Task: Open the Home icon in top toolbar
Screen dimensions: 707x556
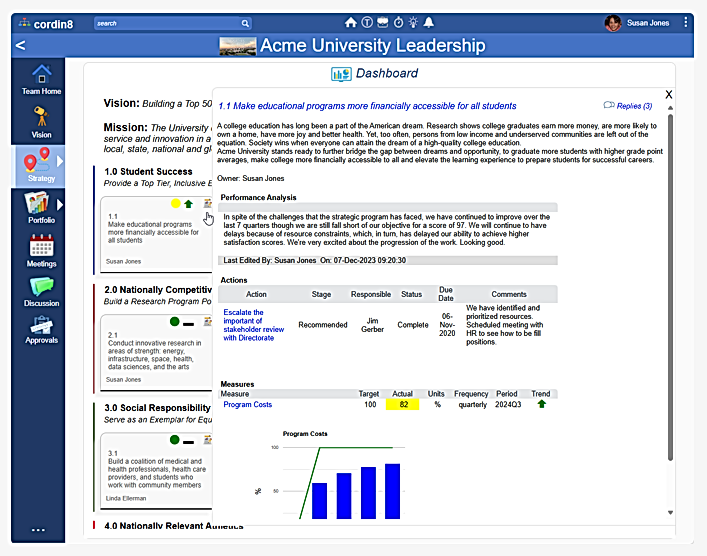Action: (350, 23)
